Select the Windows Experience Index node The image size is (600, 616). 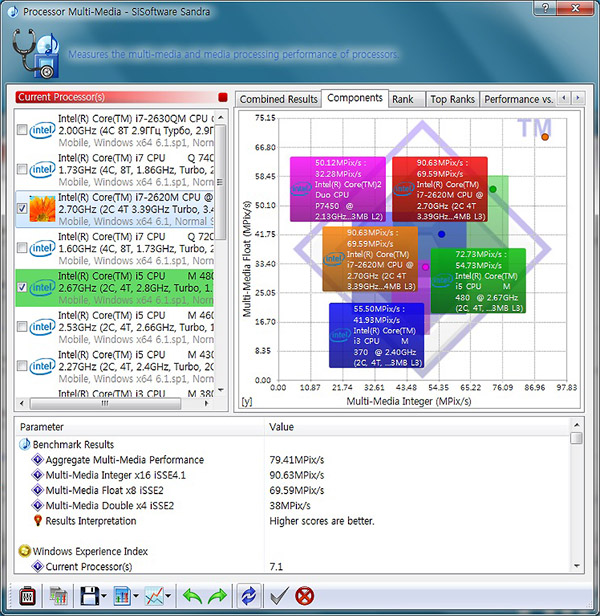pos(90,551)
